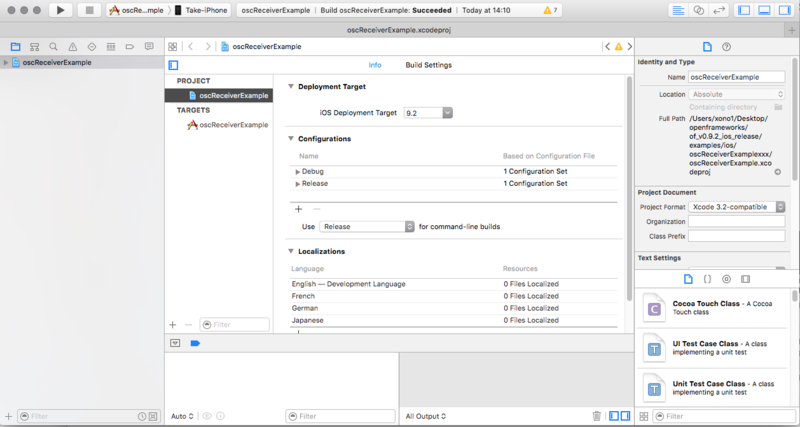Toggle the Utilities panel visibility
The image size is (800, 427).
[784, 10]
